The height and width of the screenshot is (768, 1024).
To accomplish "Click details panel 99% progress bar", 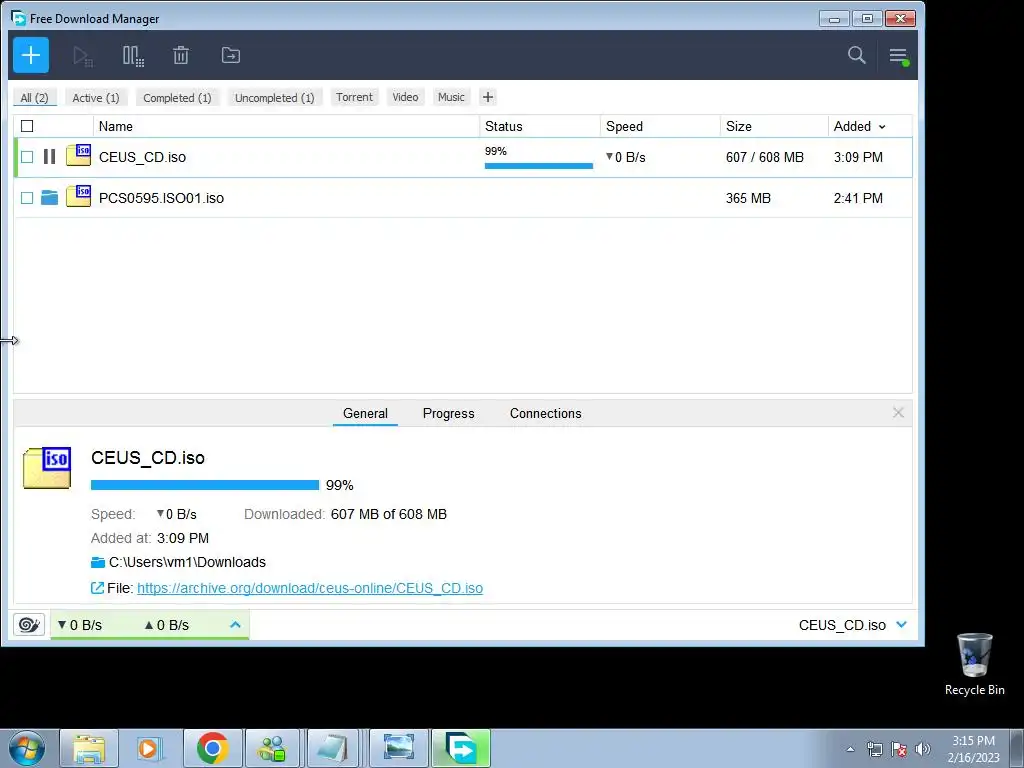I will coord(205,485).
